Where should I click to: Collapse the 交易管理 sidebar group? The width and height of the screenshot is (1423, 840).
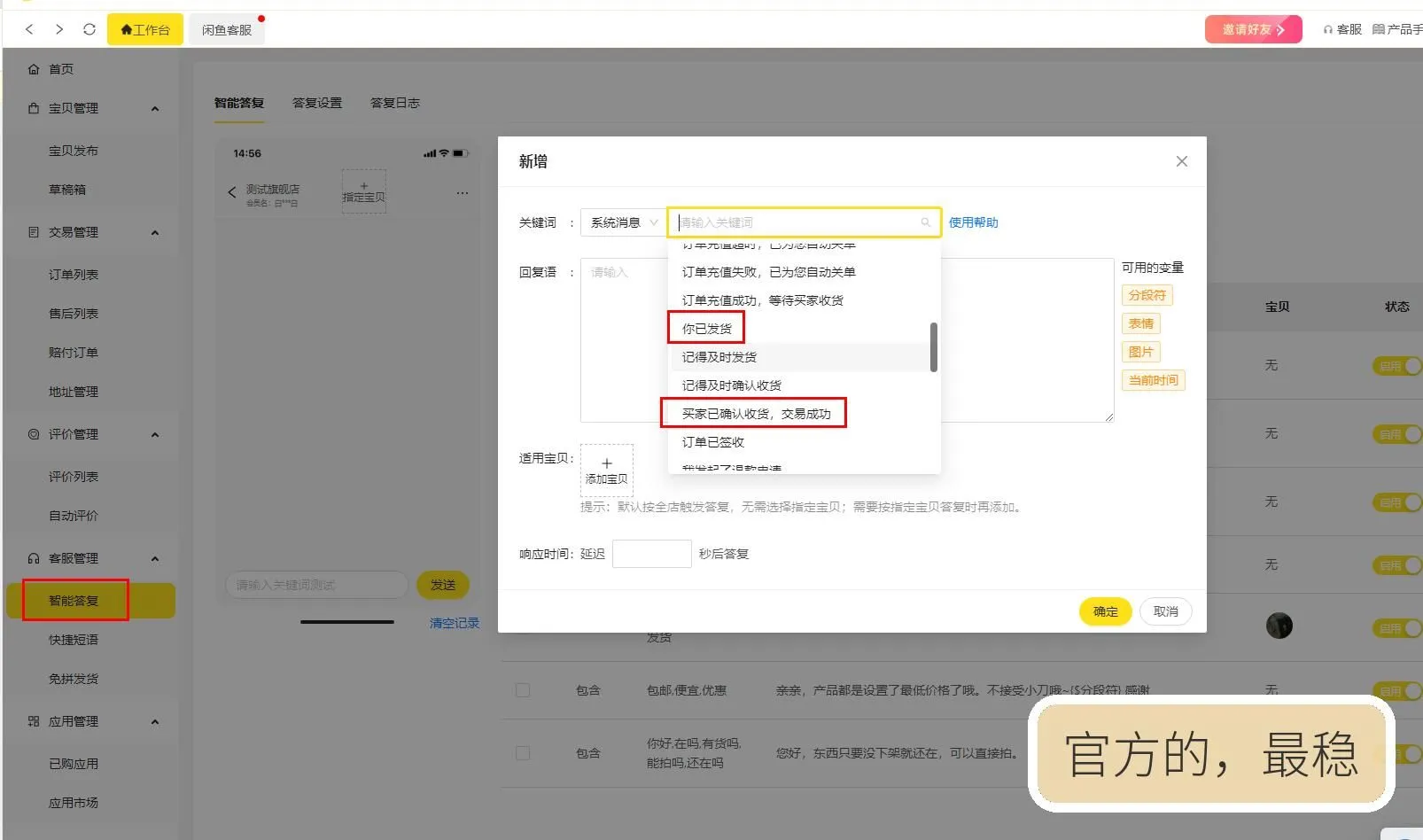tap(155, 232)
